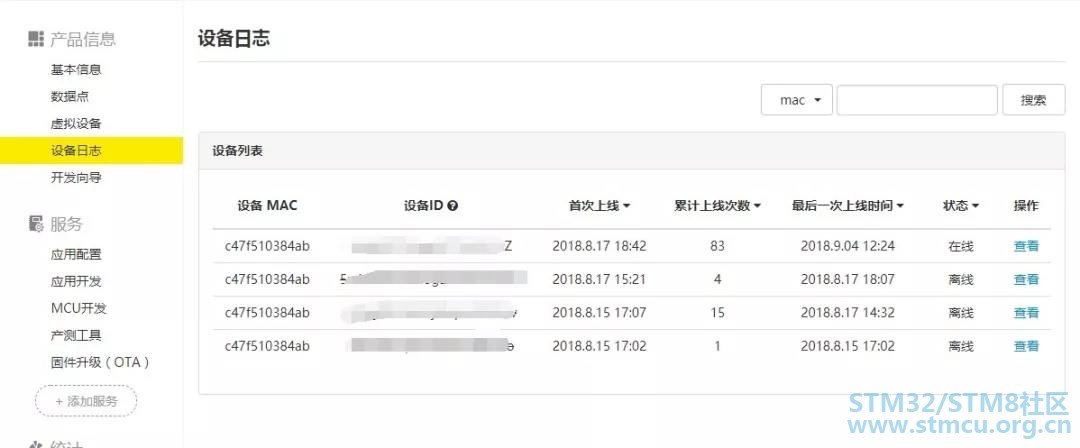
Task: Click the 服务 section icon
Action: coord(36,223)
